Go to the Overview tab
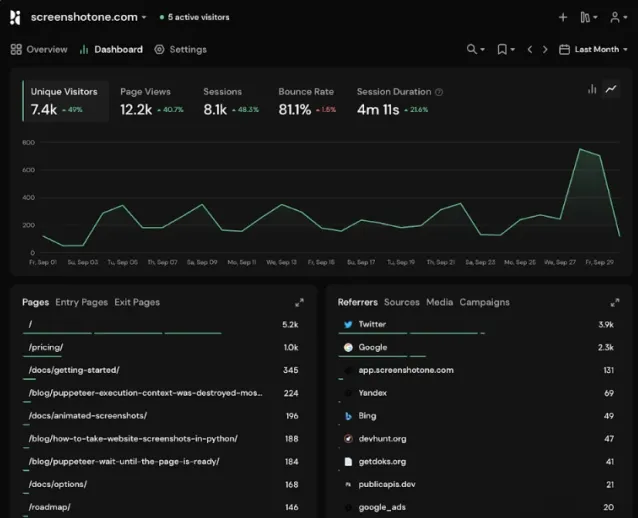Viewport: 638px width, 518px height. 39,50
